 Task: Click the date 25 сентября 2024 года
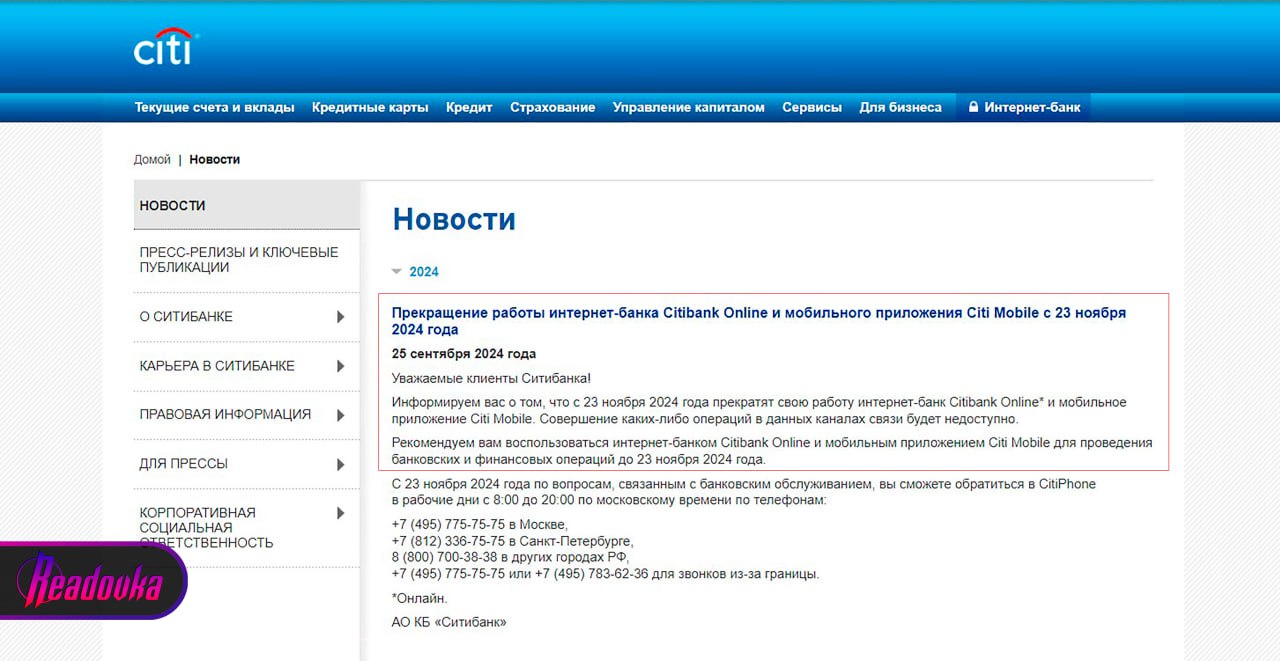tap(464, 353)
